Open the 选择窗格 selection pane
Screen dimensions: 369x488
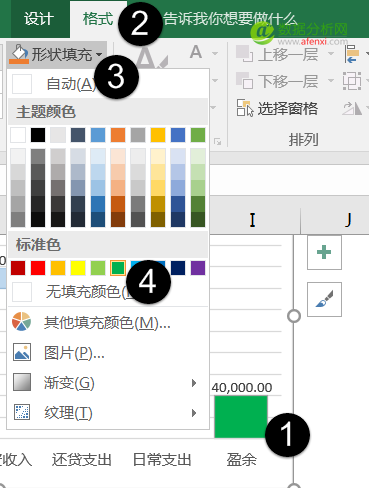tap(277, 108)
